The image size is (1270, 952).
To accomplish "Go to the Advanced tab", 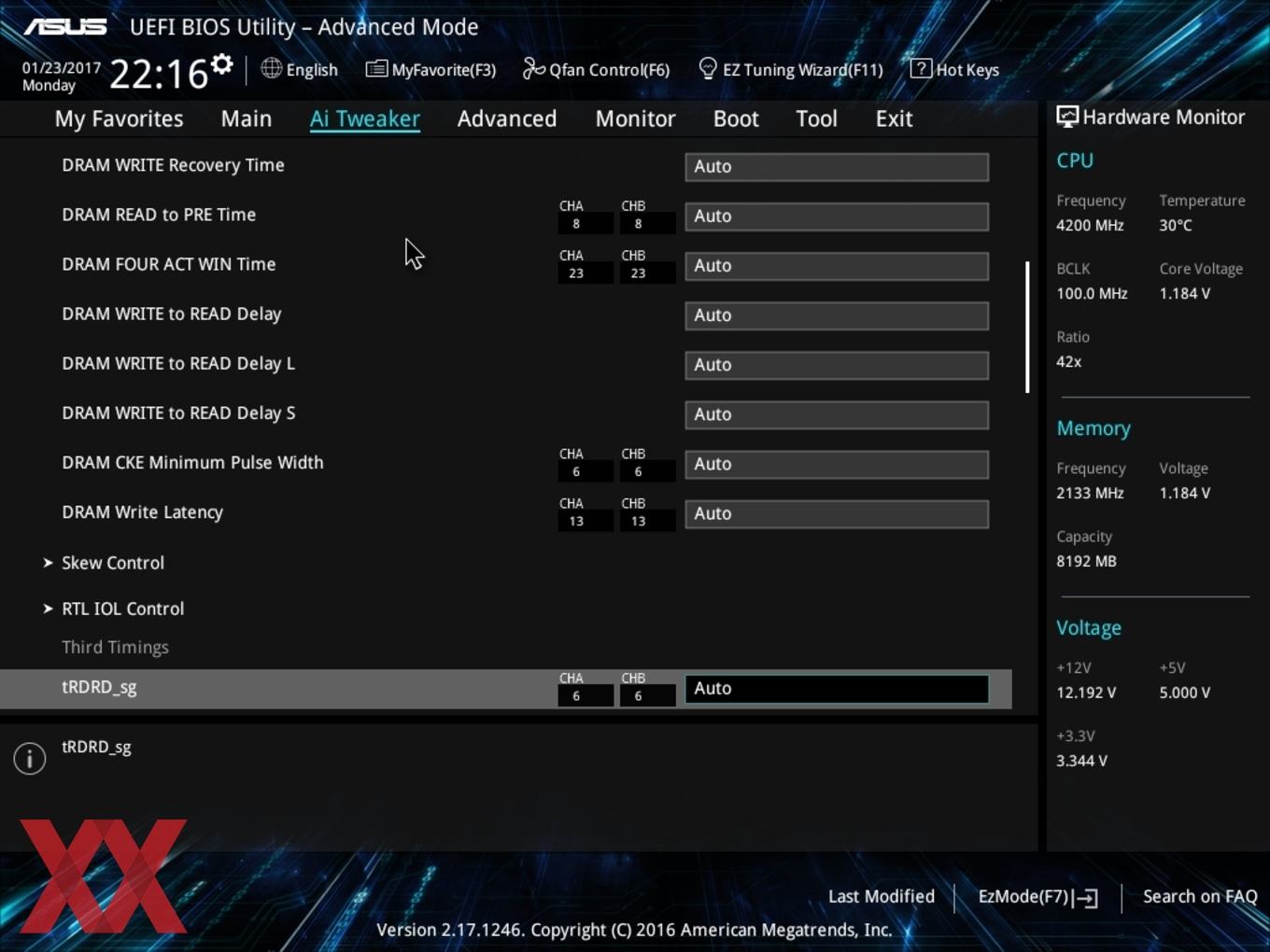I will (507, 119).
